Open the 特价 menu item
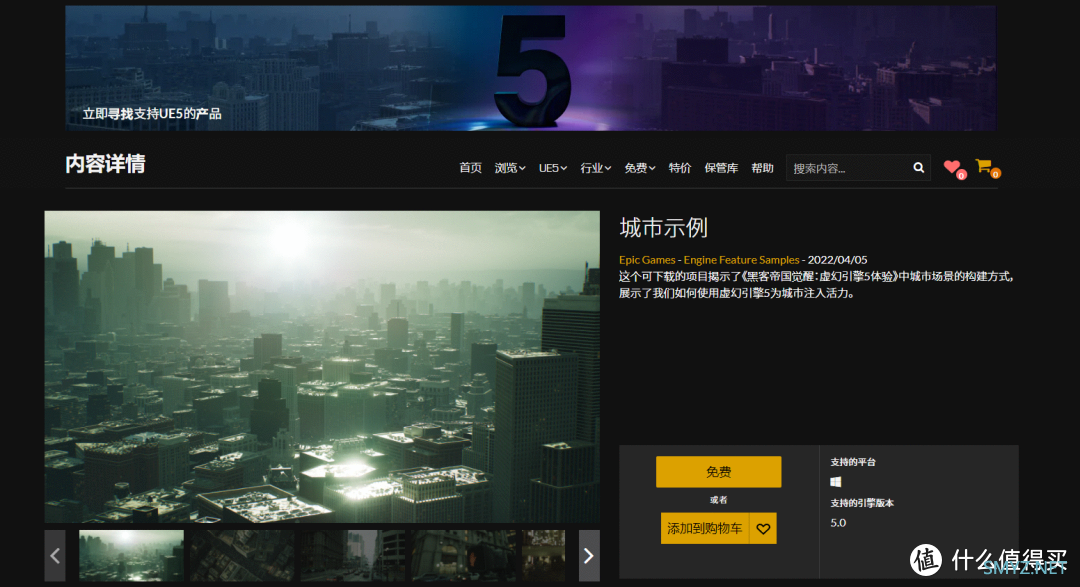This screenshot has width=1080, height=587. click(680, 168)
